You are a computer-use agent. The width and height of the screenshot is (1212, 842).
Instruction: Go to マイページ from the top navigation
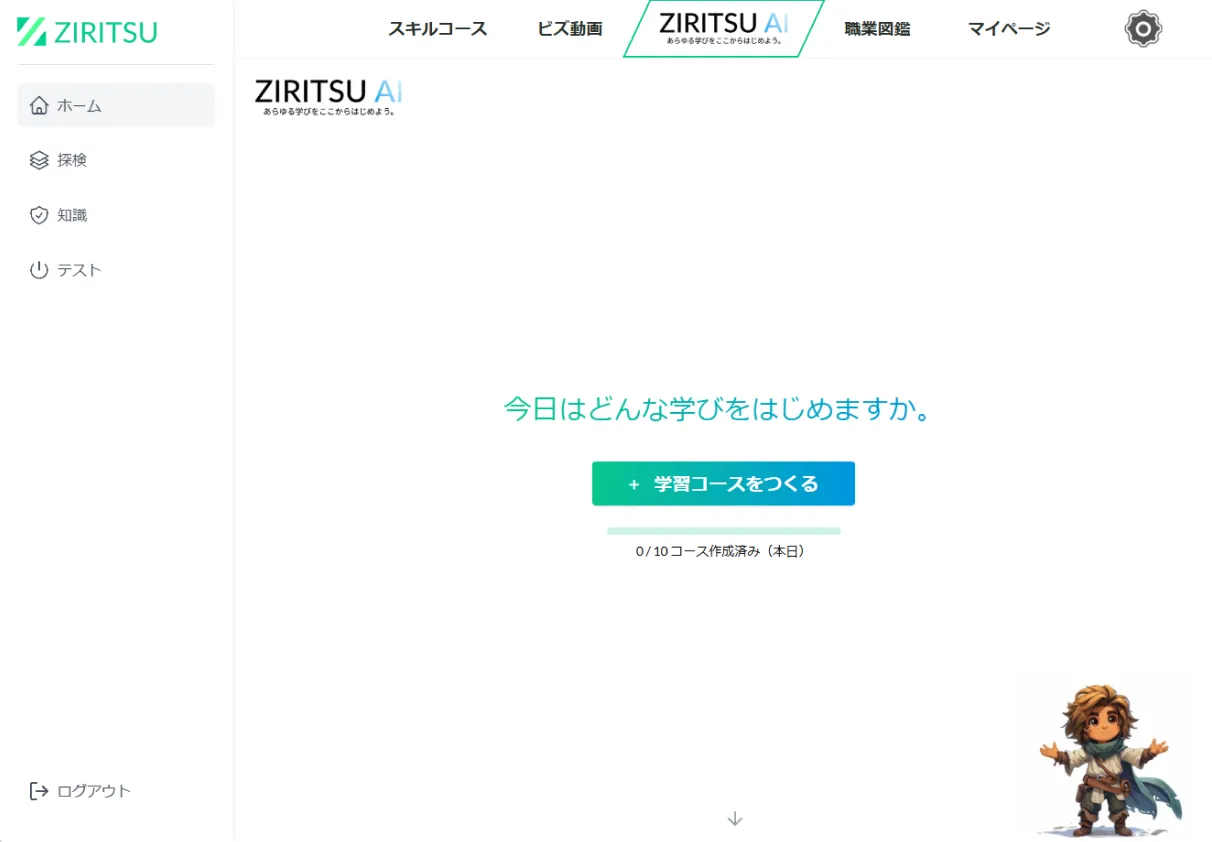[x=1007, y=29]
